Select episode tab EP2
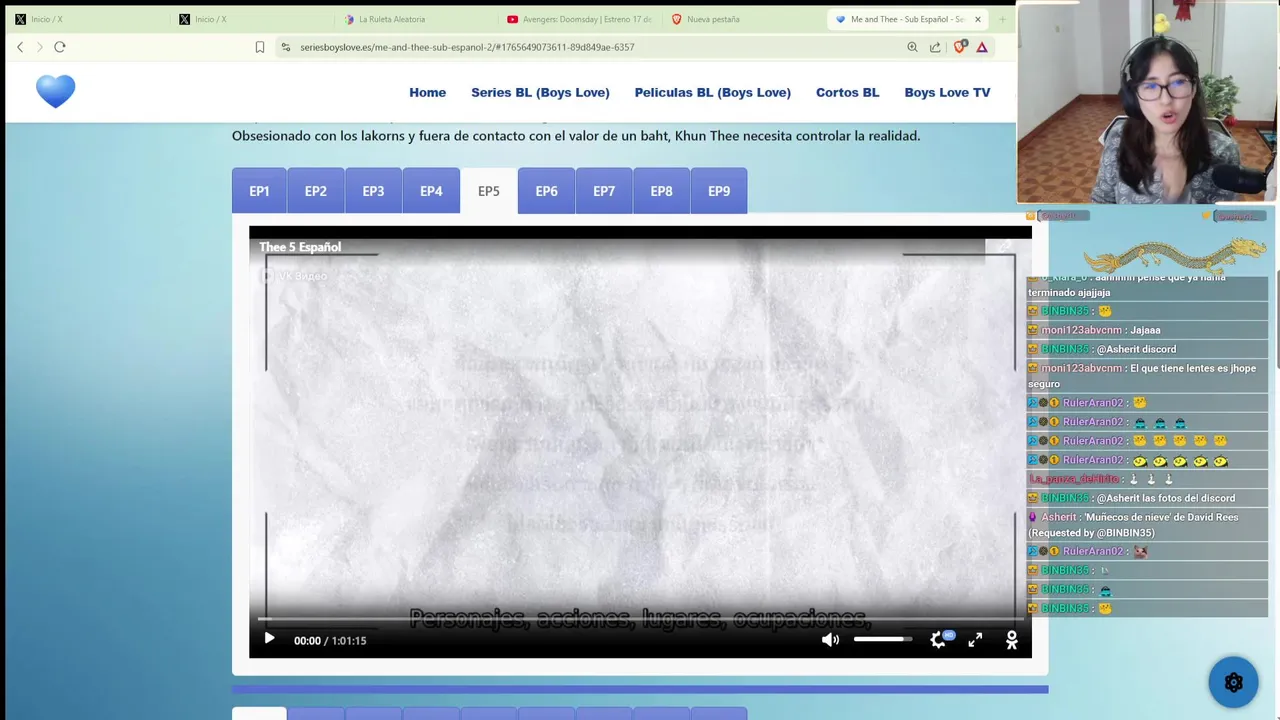This screenshot has height=720, width=1280. pyautogui.click(x=316, y=191)
